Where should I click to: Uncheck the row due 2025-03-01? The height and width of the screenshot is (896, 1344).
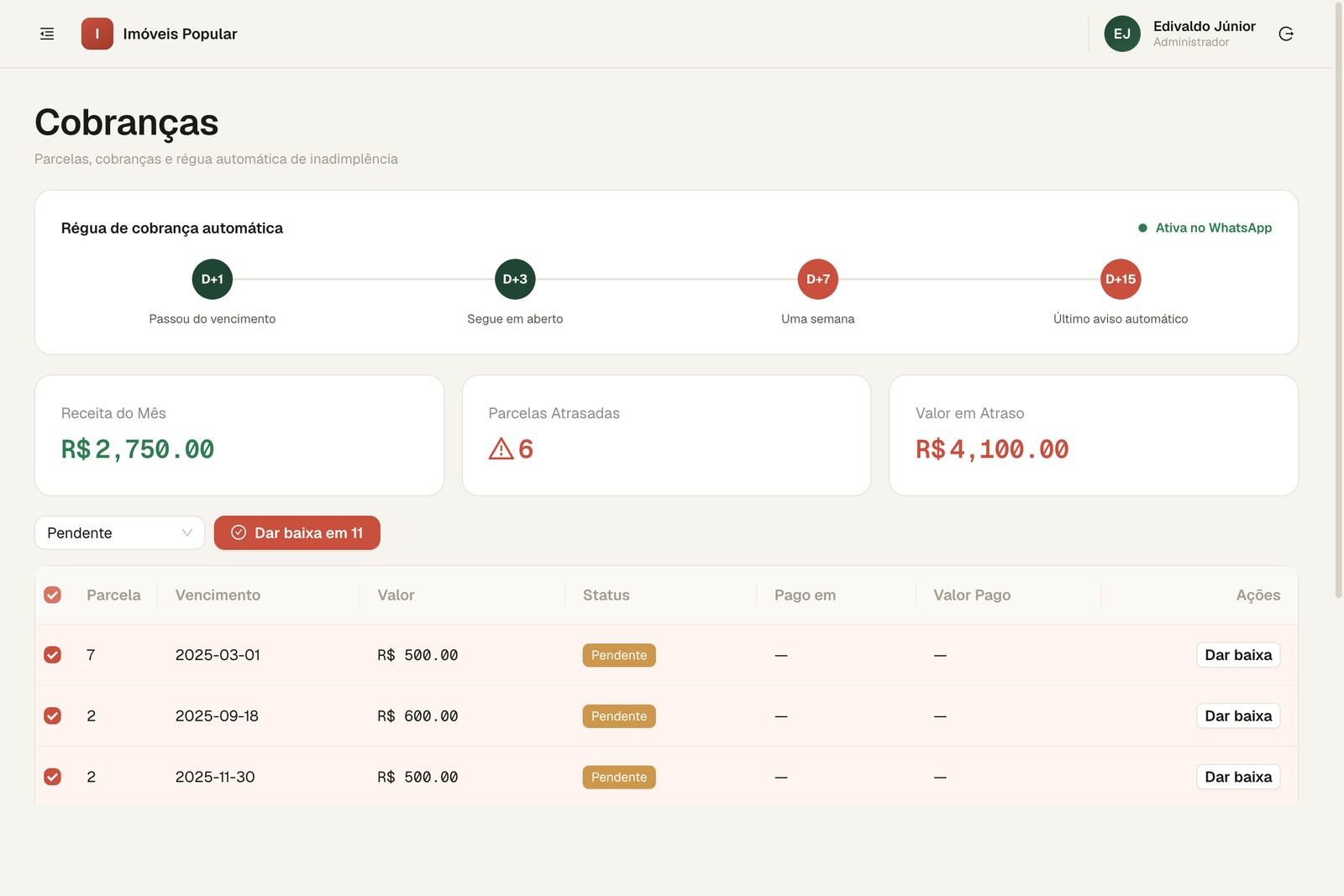pyautogui.click(x=52, y=654)
